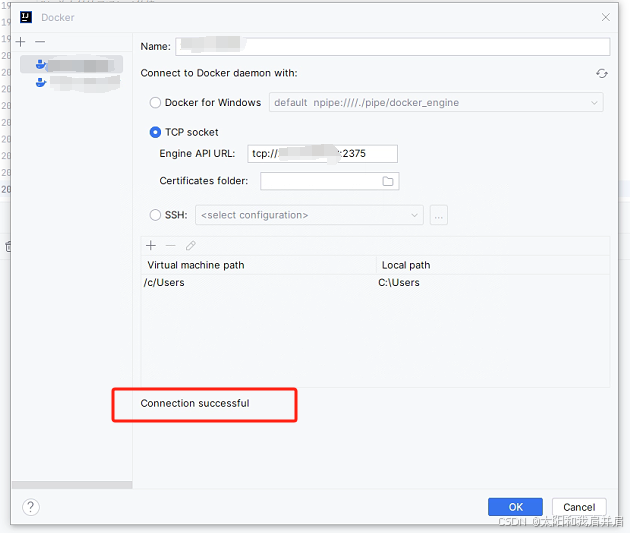
Task: Remove the selected path mapping
Action: [171, 245]
